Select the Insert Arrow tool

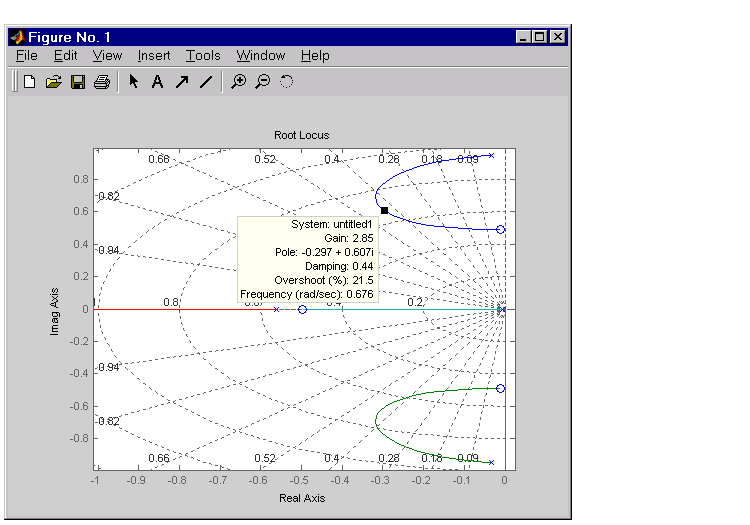point(181,82)
